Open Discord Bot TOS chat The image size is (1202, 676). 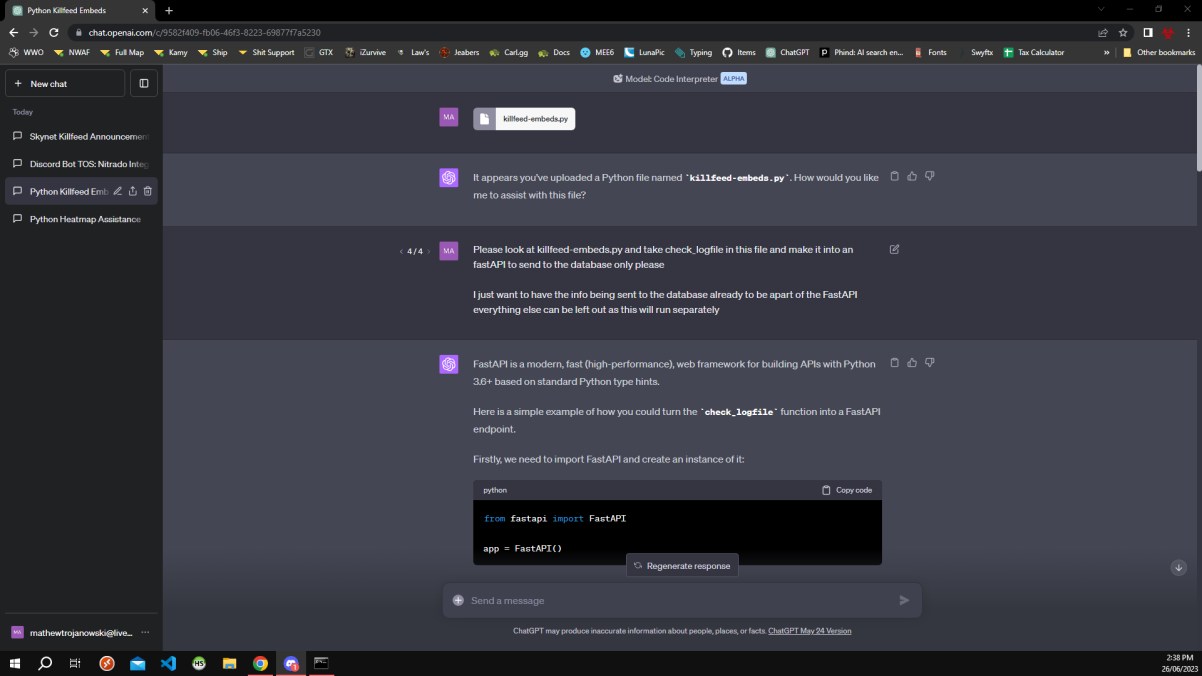tap(81, 163)
